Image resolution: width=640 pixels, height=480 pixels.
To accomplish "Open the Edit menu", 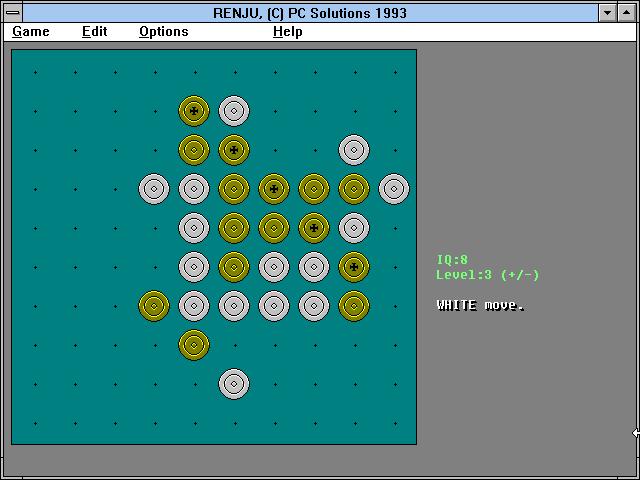I will (x=94, y=31).
